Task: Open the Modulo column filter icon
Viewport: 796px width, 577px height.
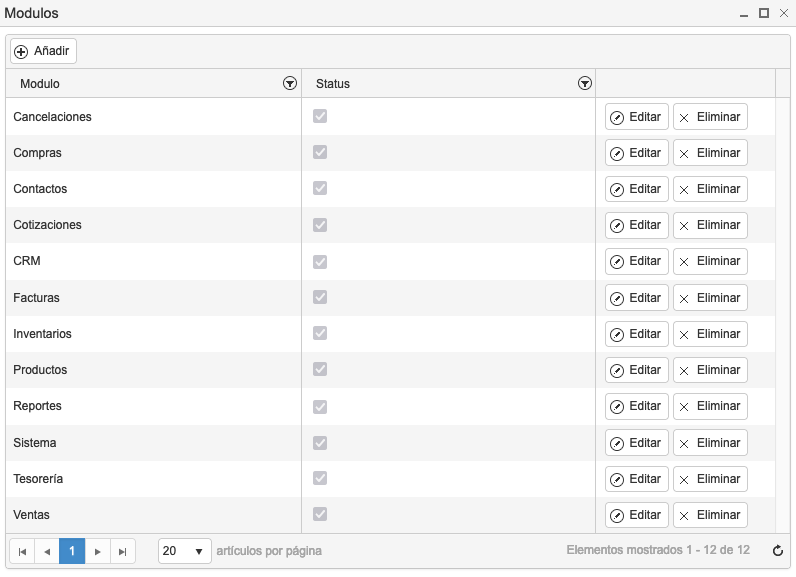Action: point(290,83)
